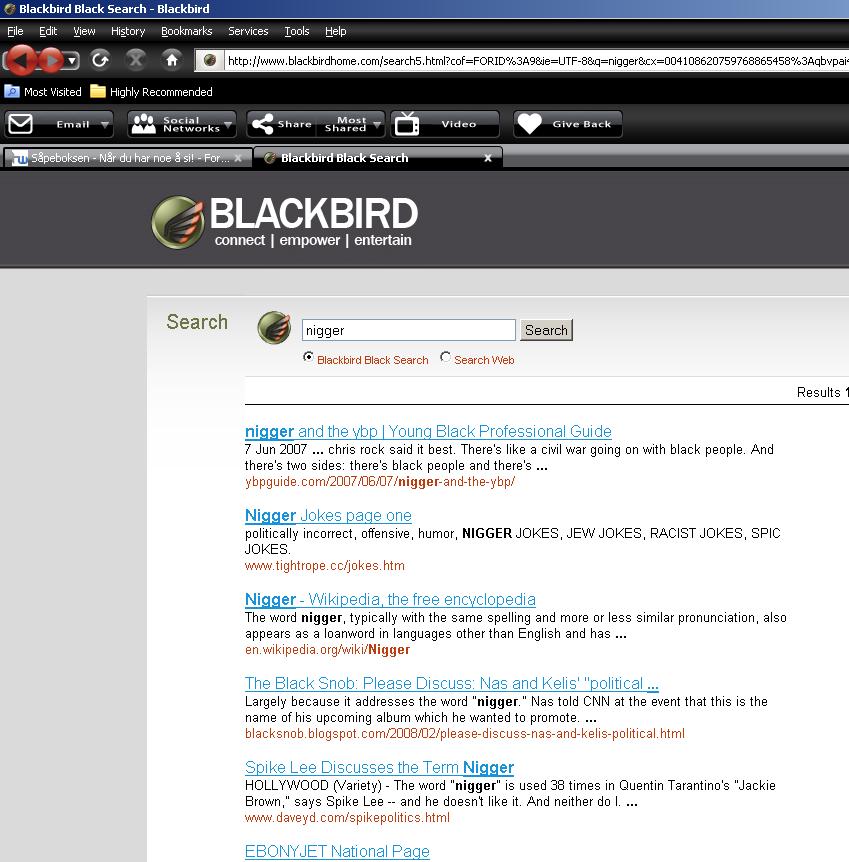Close the Såpeboksen tab
This screenshot has width=849, height=862.
click(x=238, y=158)
